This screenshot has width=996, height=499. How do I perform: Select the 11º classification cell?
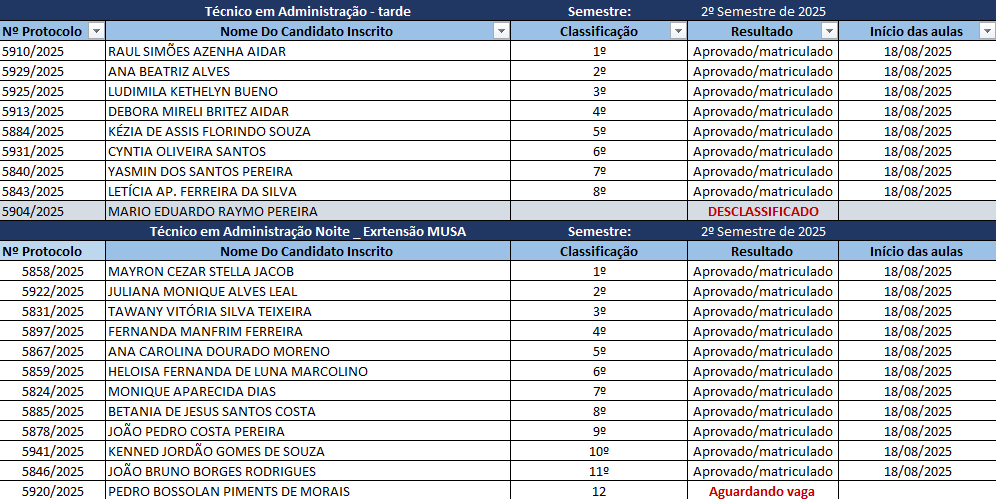599,471
